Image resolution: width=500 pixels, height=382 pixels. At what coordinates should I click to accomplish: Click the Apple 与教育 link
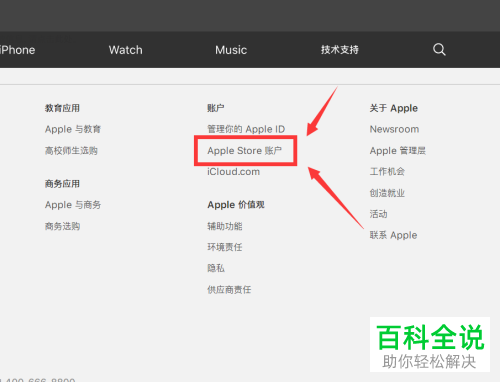point(73,129)
